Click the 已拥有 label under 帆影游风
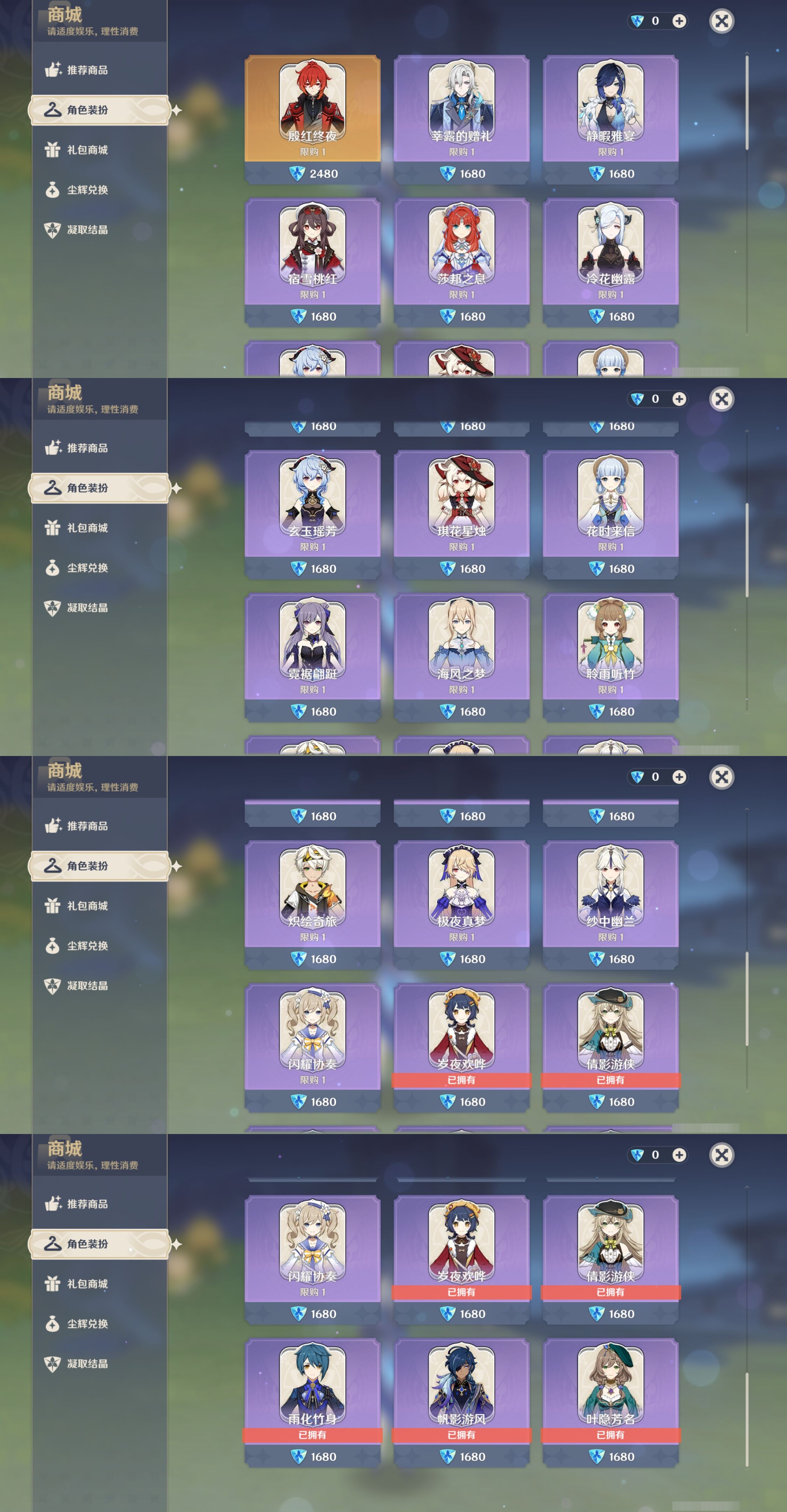 pyautogui.click(x=462, y=1435)
